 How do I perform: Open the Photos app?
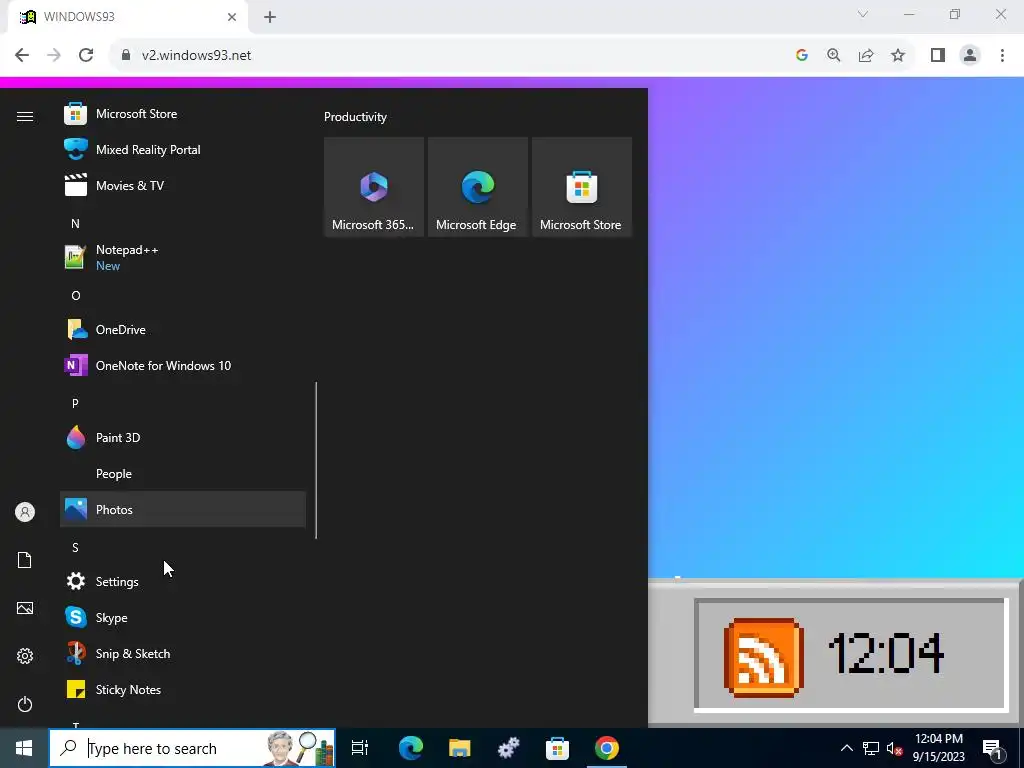tap(183, 509)
